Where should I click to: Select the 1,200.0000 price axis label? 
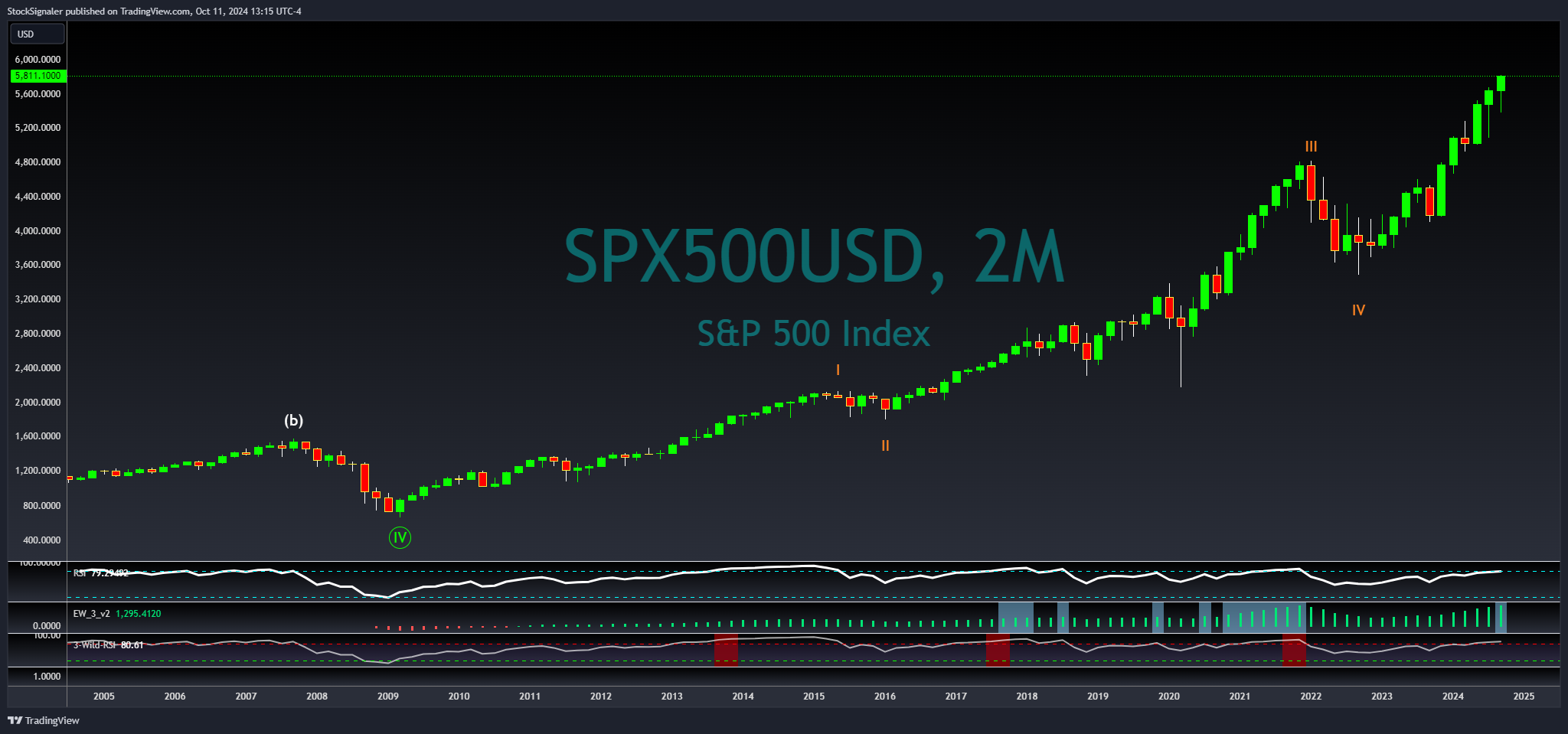[x=38, y=471]
